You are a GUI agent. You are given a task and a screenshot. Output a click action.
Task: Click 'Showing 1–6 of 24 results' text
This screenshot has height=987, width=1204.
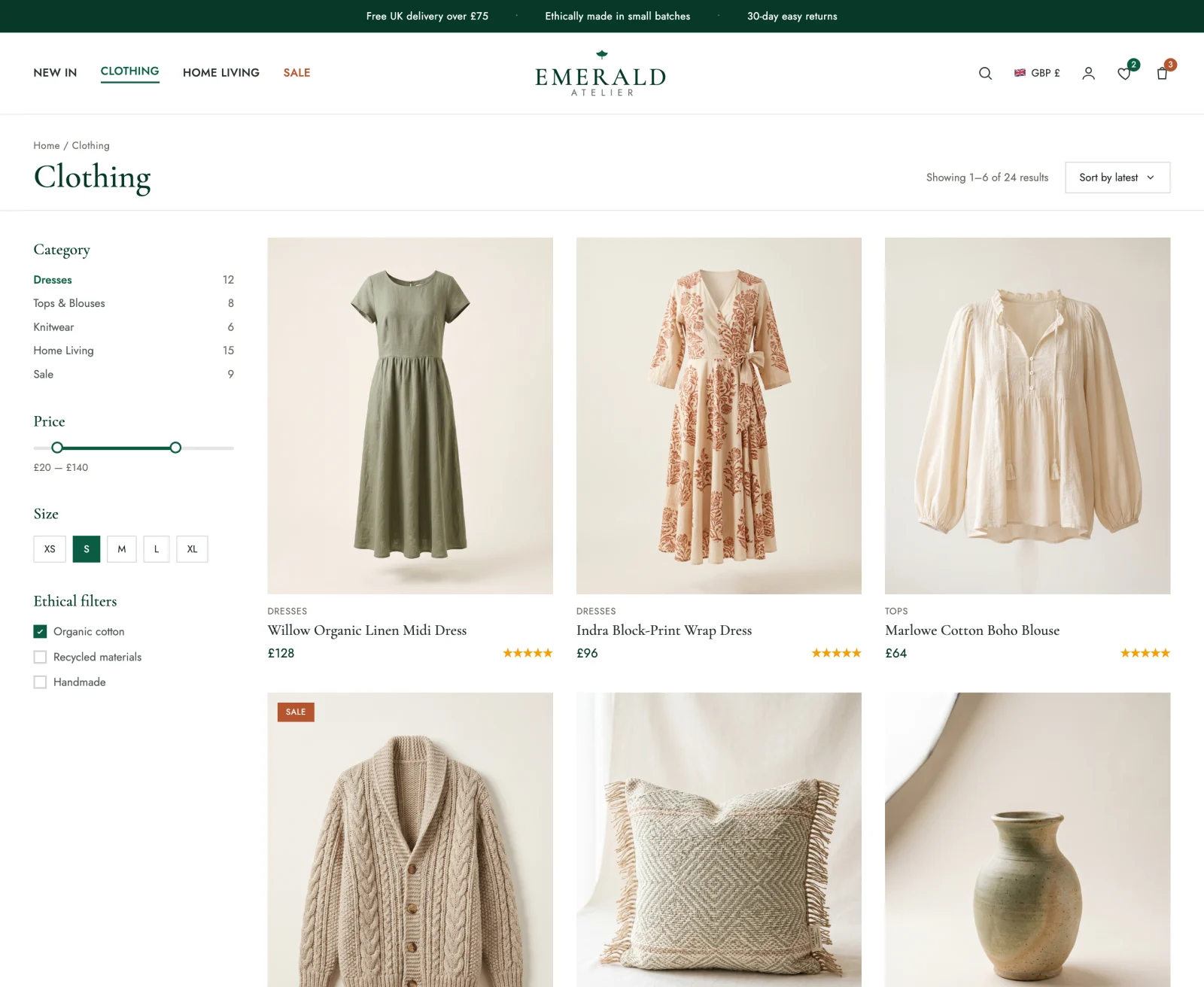pos(987,178)
